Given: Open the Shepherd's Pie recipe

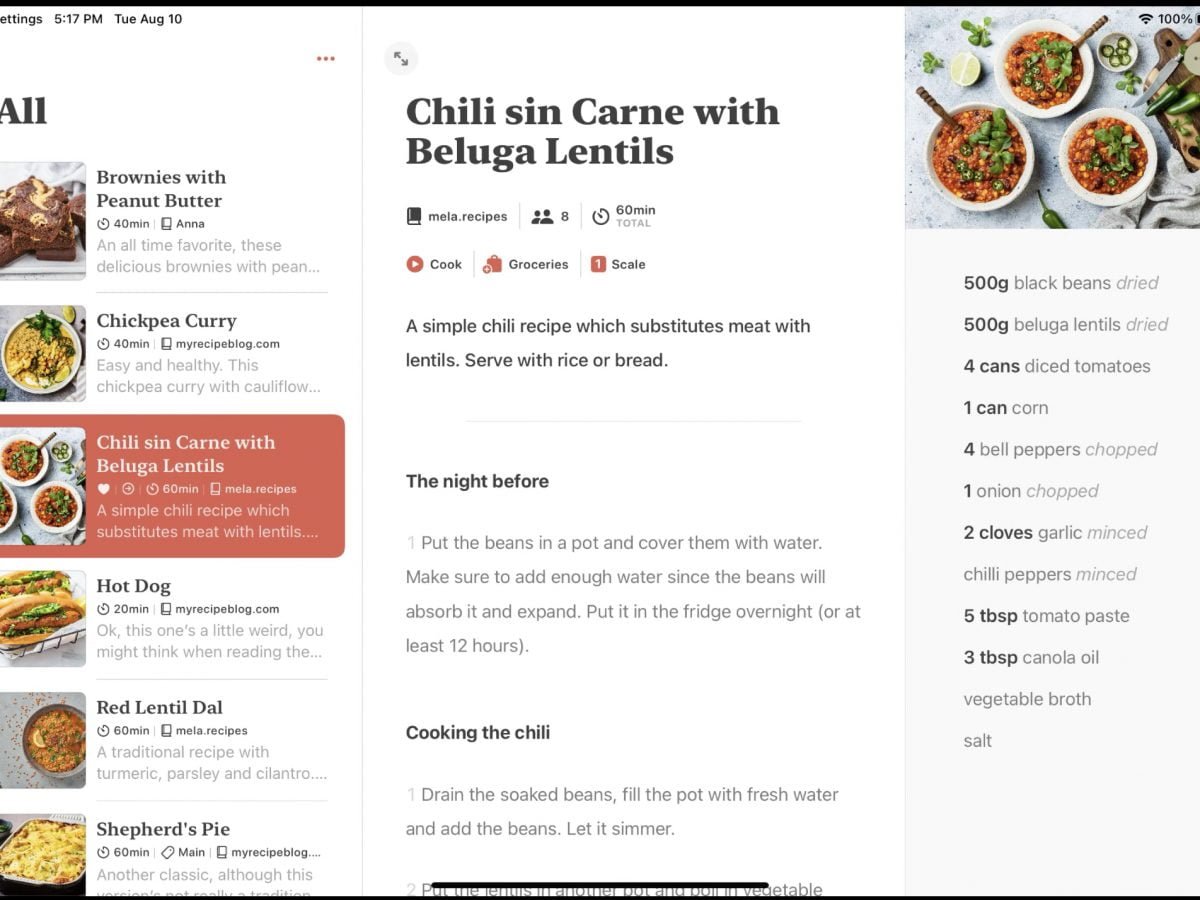Looking at the screenshot, I should pyautogui.click(x=163, y=829).
